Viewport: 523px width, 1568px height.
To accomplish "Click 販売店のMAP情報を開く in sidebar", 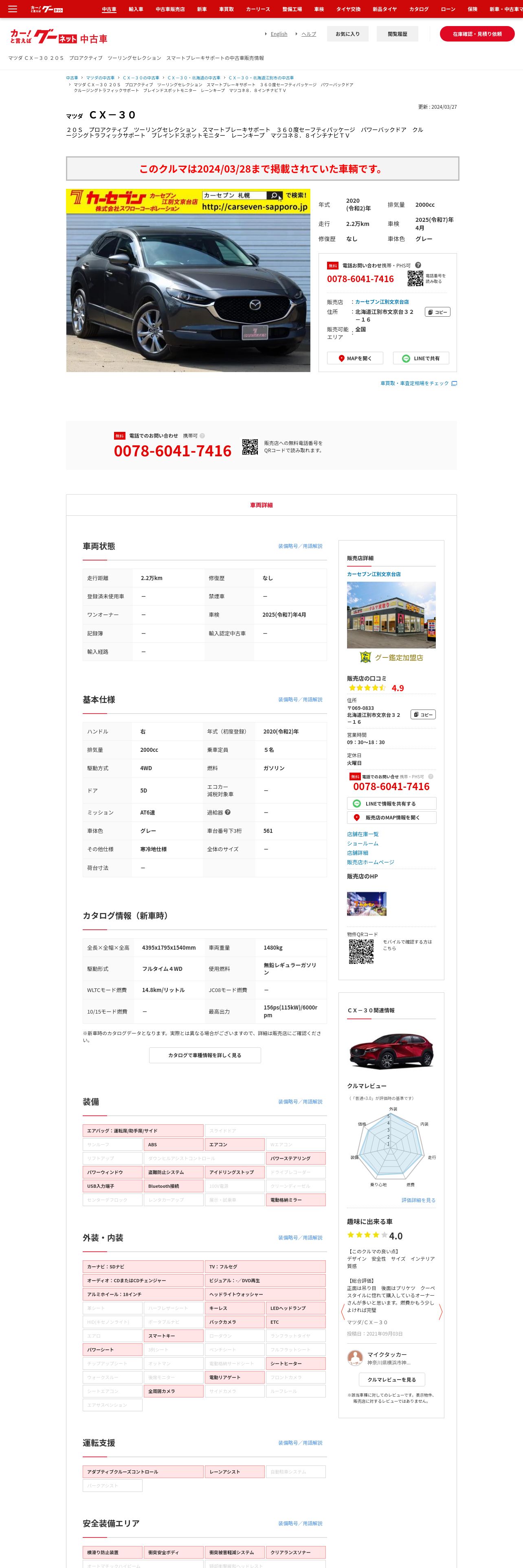I will point(391,817).
